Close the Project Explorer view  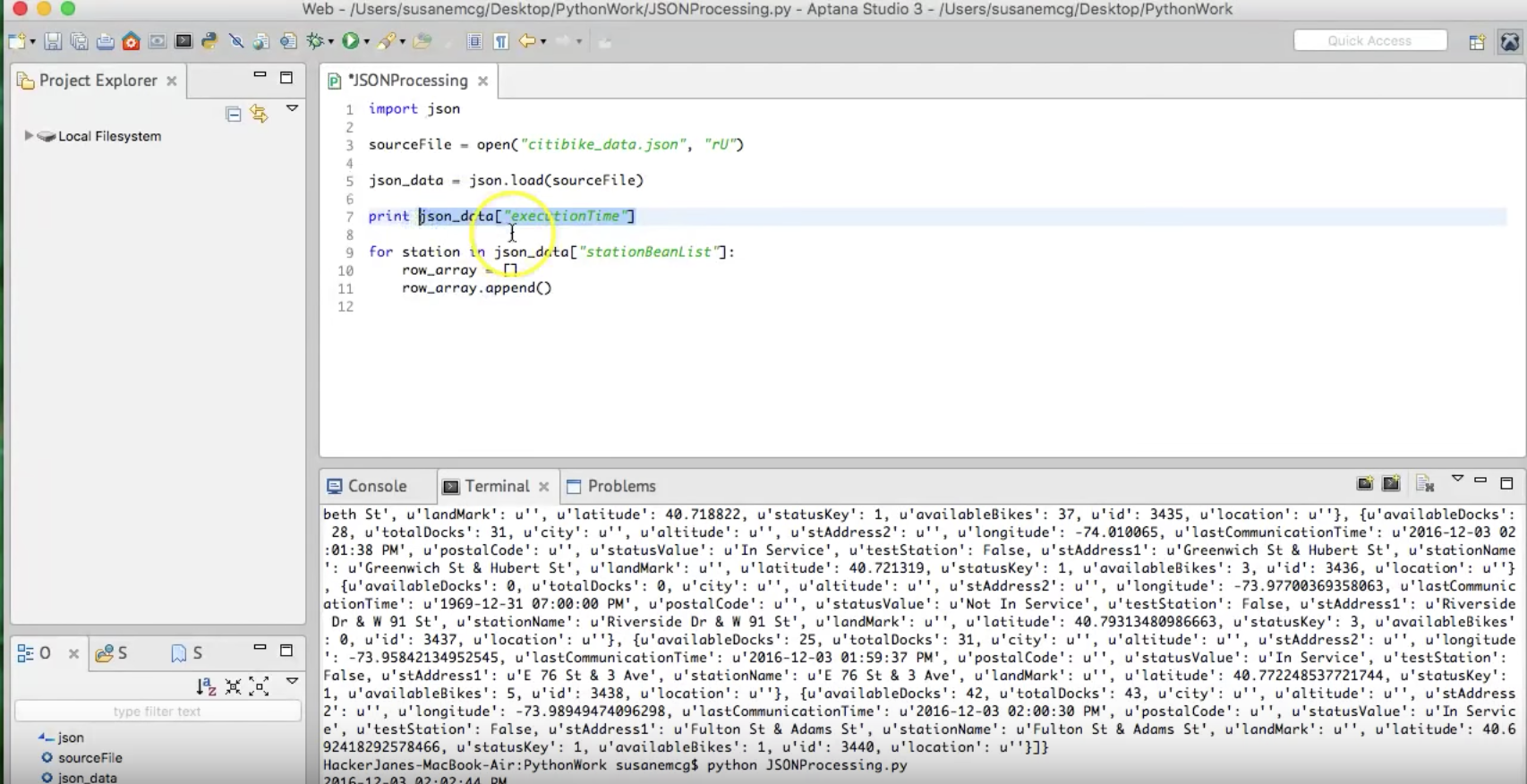coord(171,81)
